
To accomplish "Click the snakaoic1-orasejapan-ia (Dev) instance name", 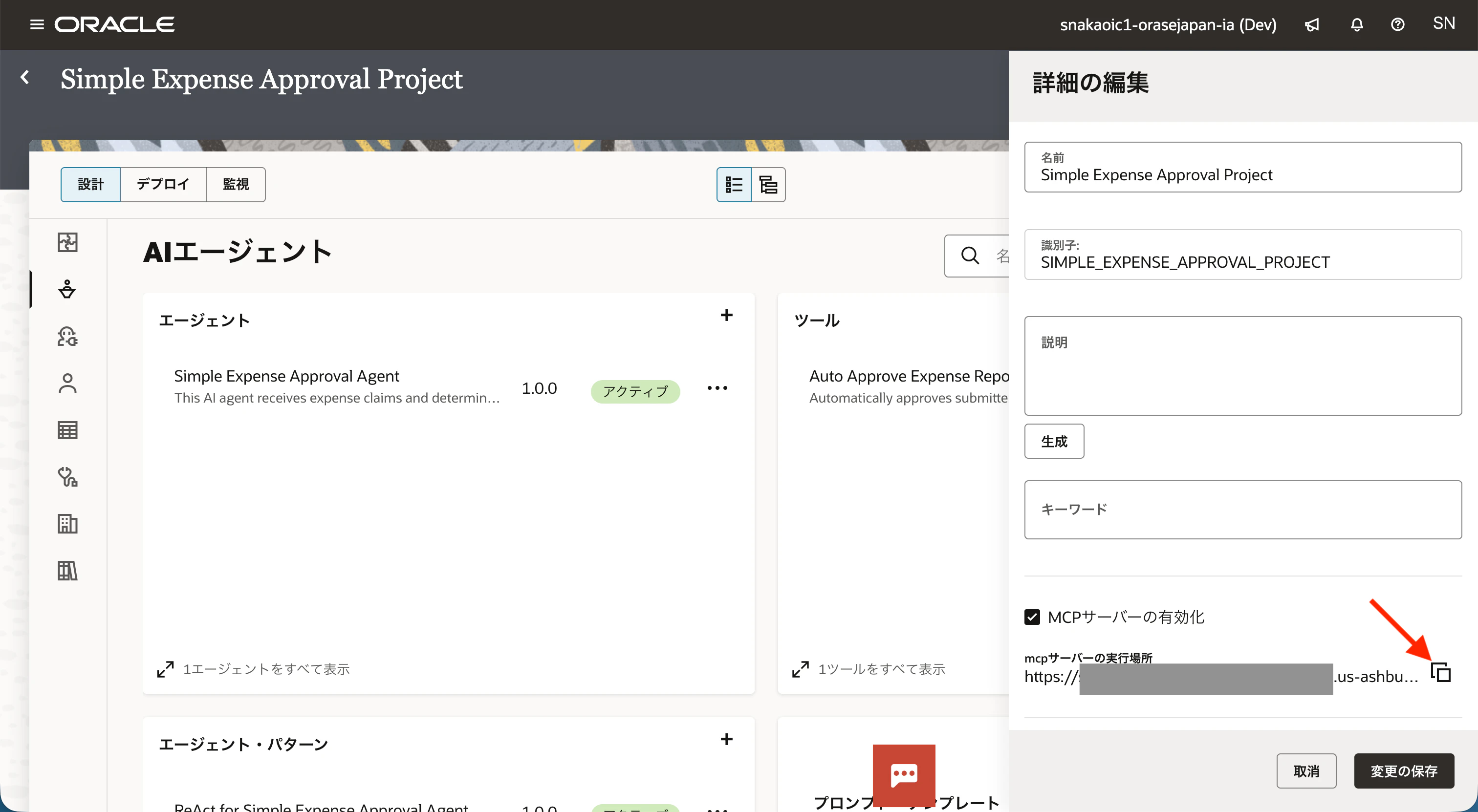I will 1168,24.
